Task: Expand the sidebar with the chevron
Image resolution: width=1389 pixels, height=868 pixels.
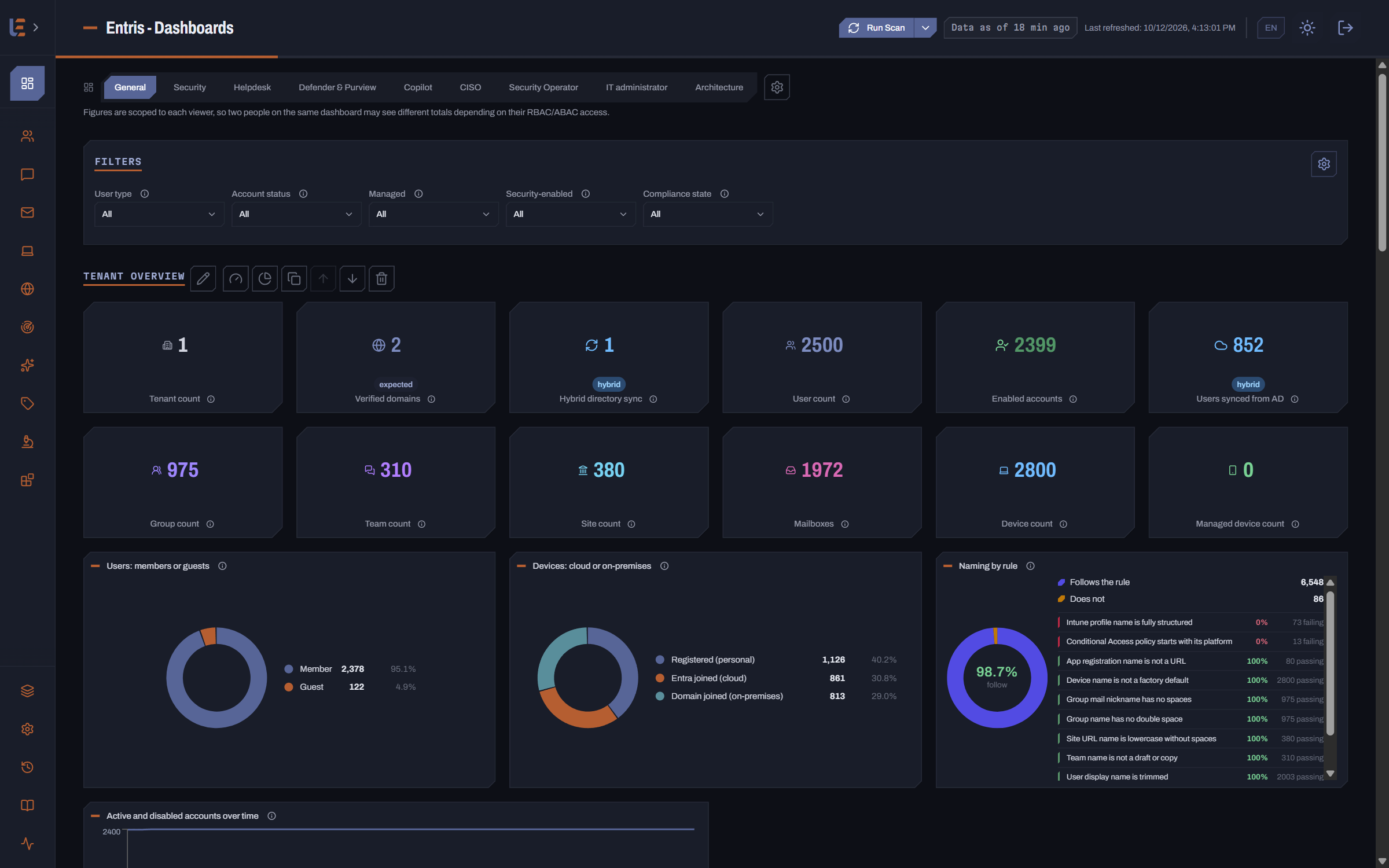Action: [x=36, y=27]
